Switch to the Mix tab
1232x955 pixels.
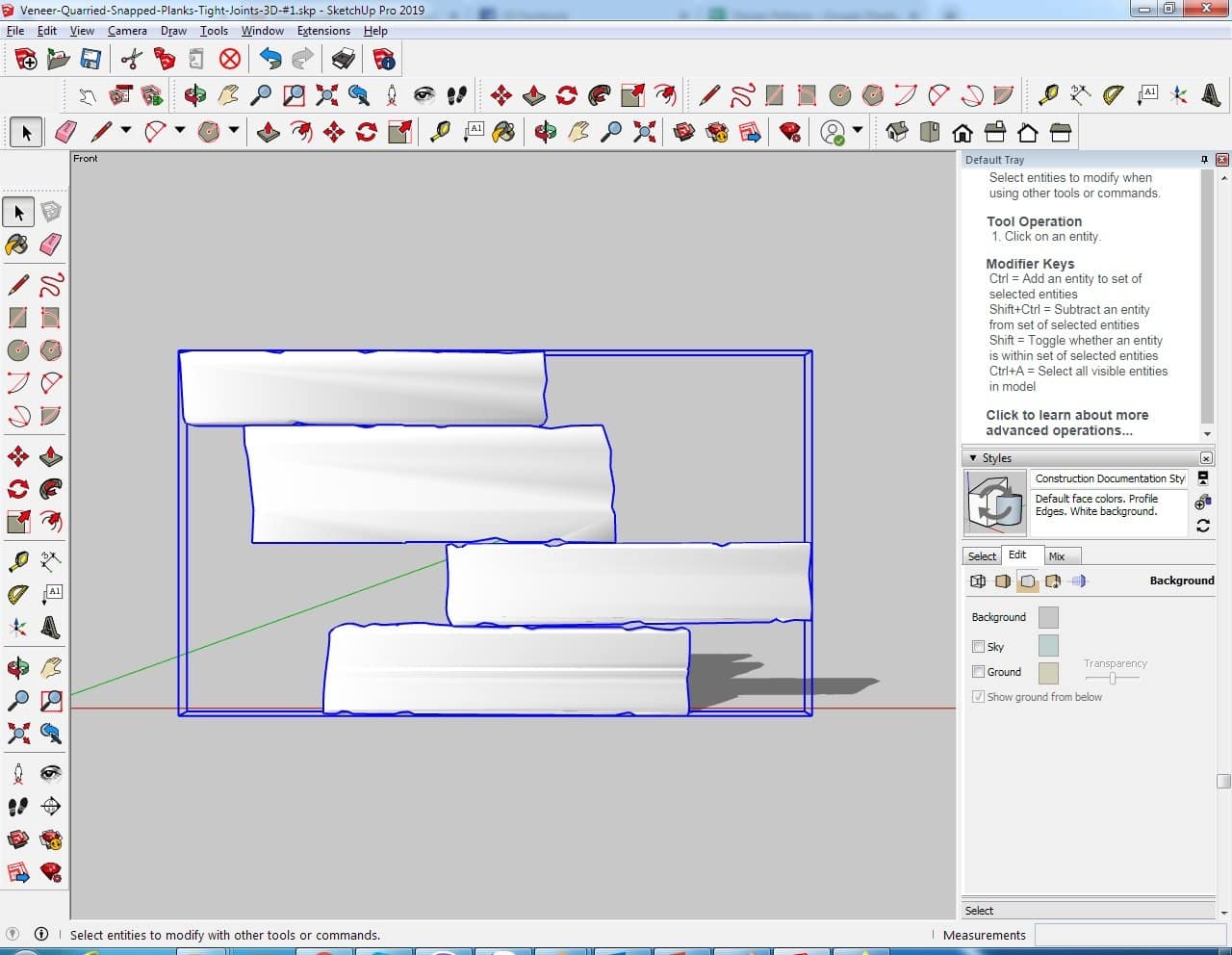pos(1057,556)
